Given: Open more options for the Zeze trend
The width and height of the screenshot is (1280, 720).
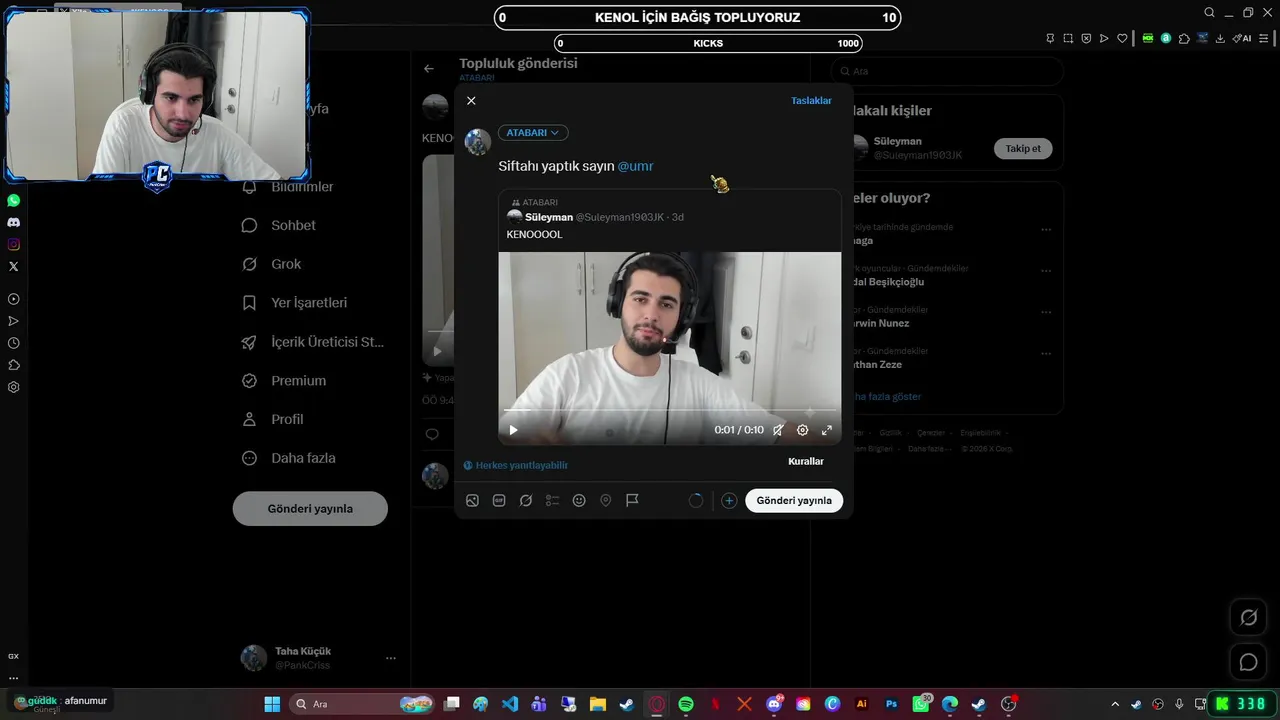Looking at the screenshot, I should point(1046,354).
